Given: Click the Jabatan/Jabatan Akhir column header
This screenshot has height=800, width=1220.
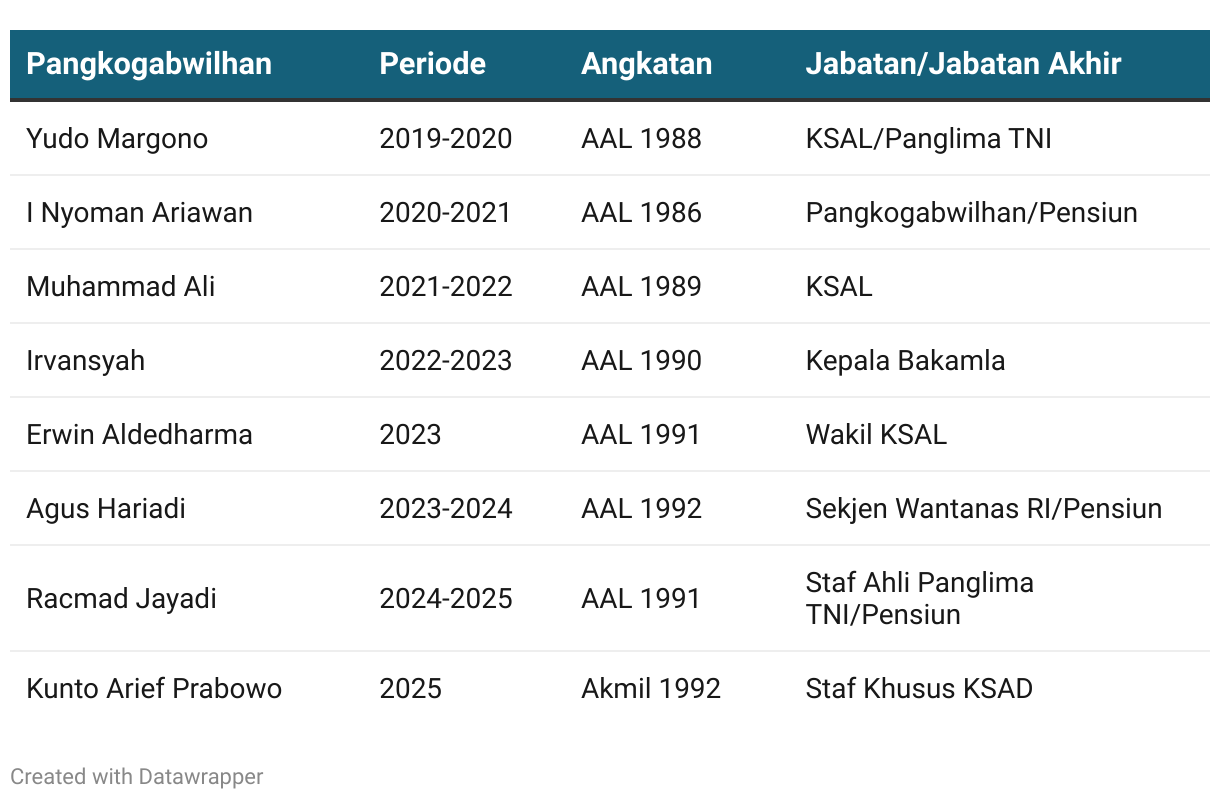Looking at the screenshot, I should (963, 64).
